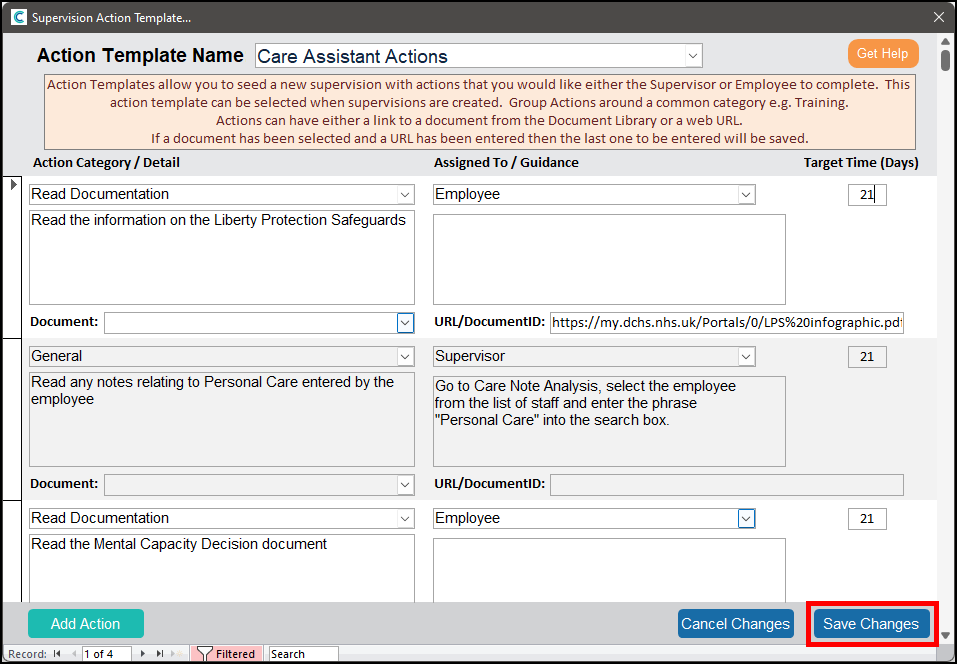Go to the previous record
The height and width of the screenshot is (664, 957).
tap(72, 654)
